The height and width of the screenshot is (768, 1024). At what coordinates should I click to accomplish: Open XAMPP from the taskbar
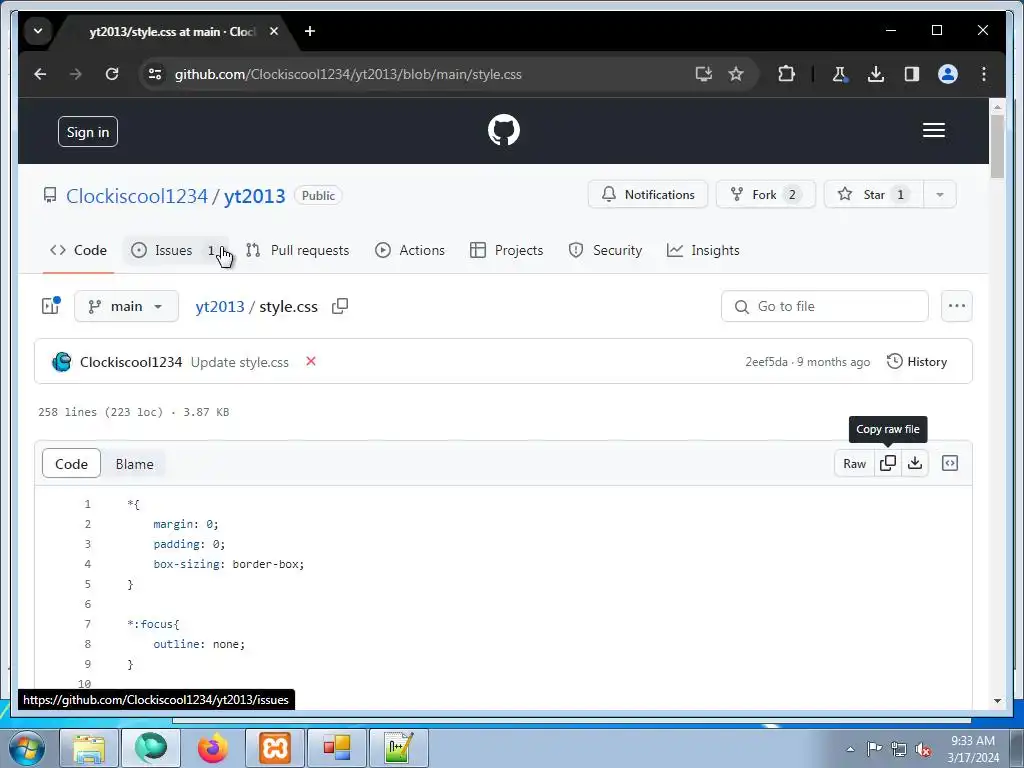coord(275,748)
